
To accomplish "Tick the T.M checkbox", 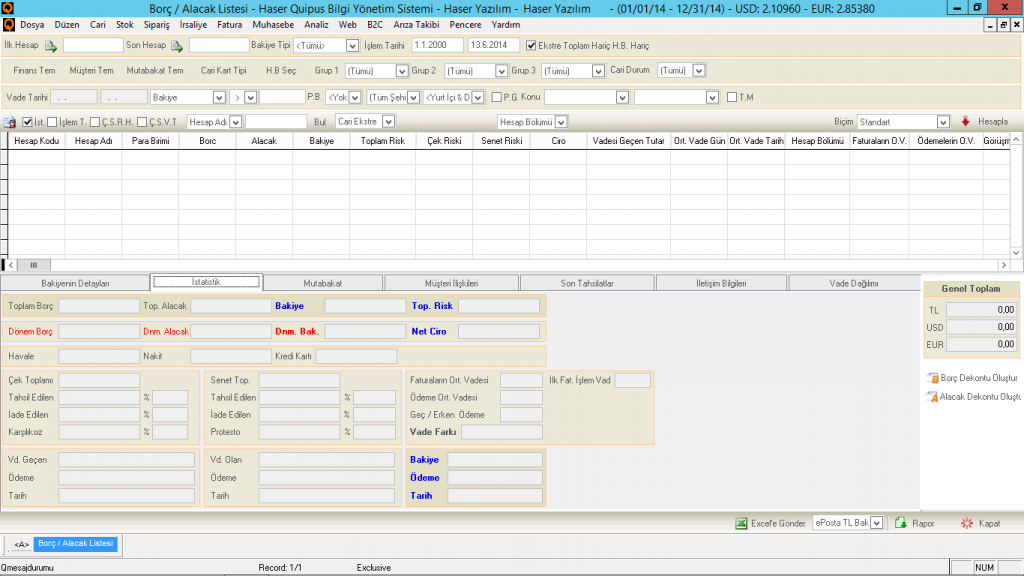I will click(732, 97).
